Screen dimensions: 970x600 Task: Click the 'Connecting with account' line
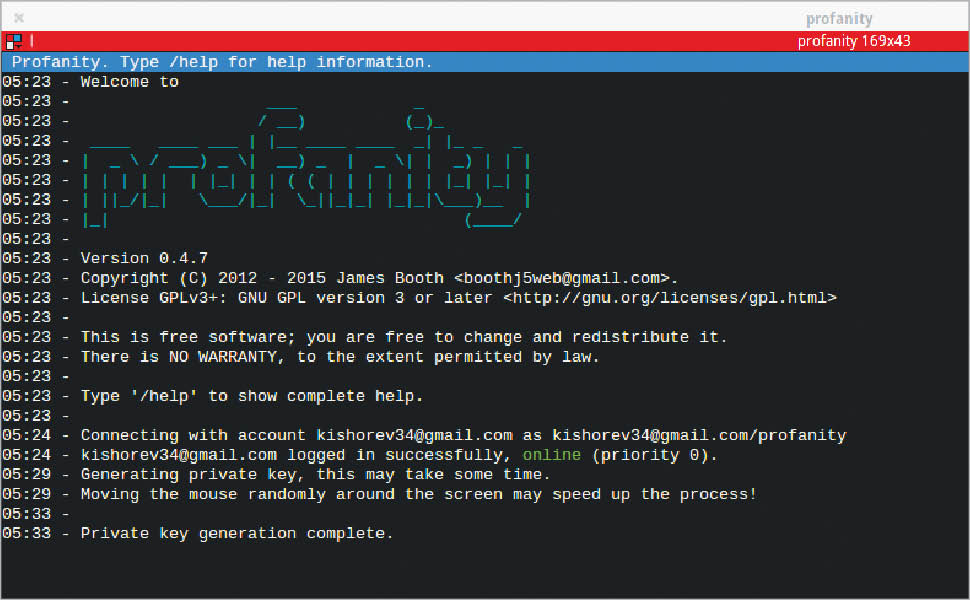[x=463, y=435]
